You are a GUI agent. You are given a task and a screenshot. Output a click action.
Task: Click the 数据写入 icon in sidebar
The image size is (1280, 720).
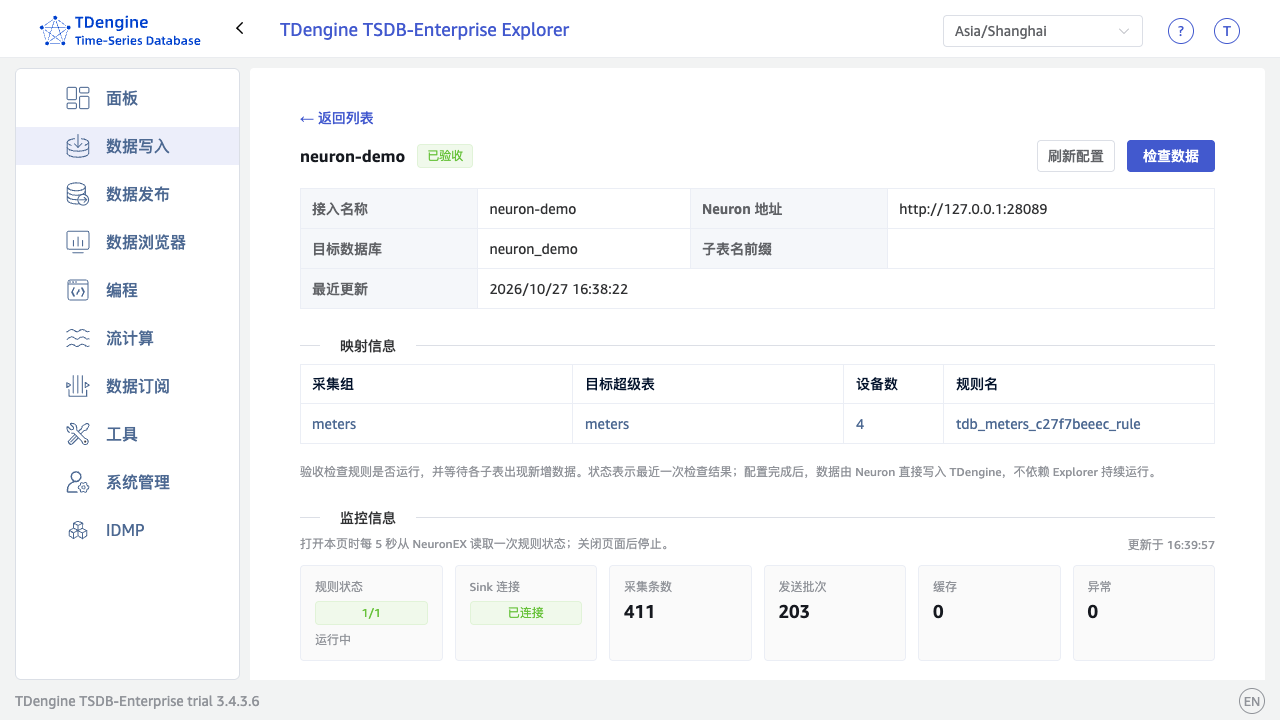pyautogui.click(x=78, y=146)
